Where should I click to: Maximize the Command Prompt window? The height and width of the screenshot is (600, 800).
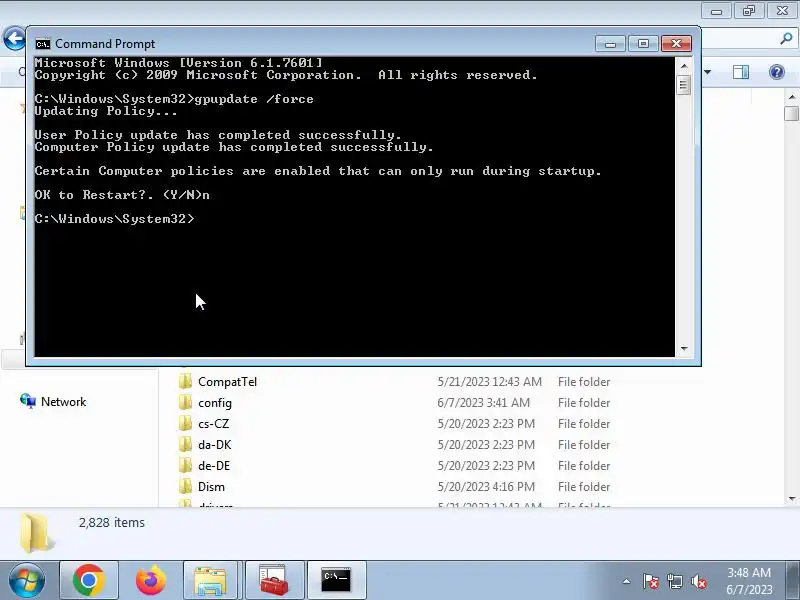(x=643, y=44)
